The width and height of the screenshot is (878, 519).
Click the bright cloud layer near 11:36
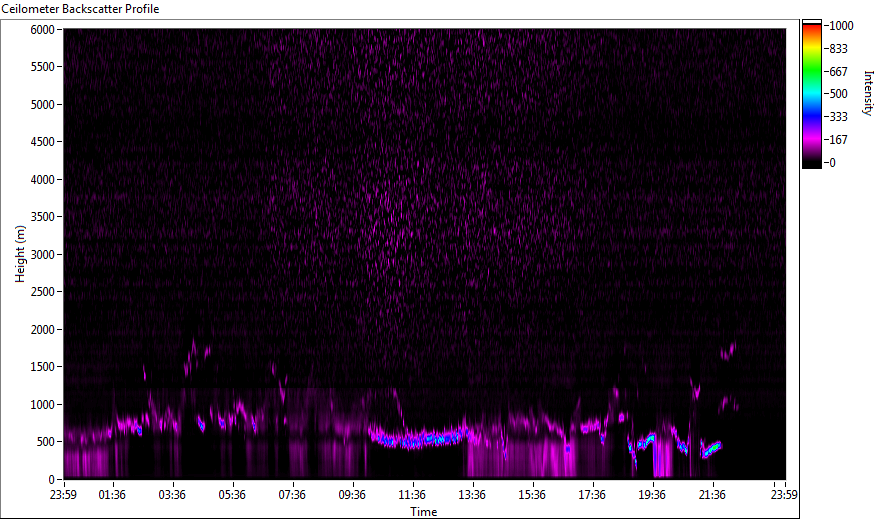tap(420, 439)
